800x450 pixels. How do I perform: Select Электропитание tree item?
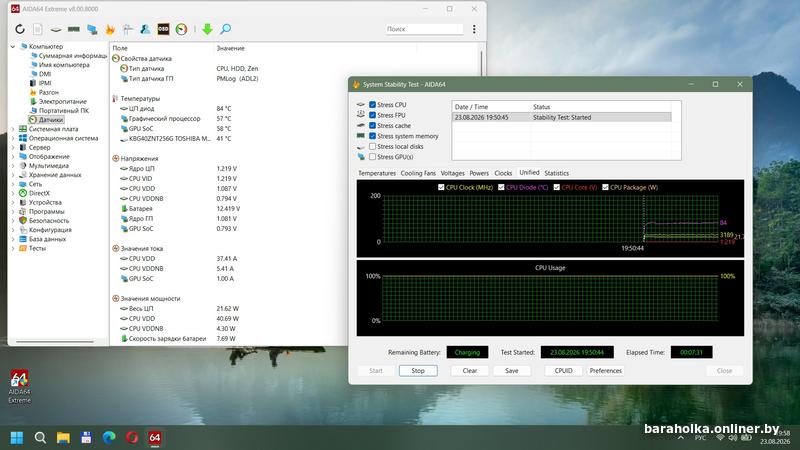coord(63,102)
